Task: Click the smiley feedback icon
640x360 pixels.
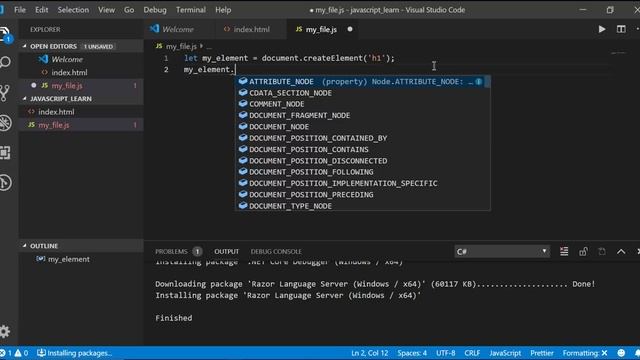Action: (621, 353)
